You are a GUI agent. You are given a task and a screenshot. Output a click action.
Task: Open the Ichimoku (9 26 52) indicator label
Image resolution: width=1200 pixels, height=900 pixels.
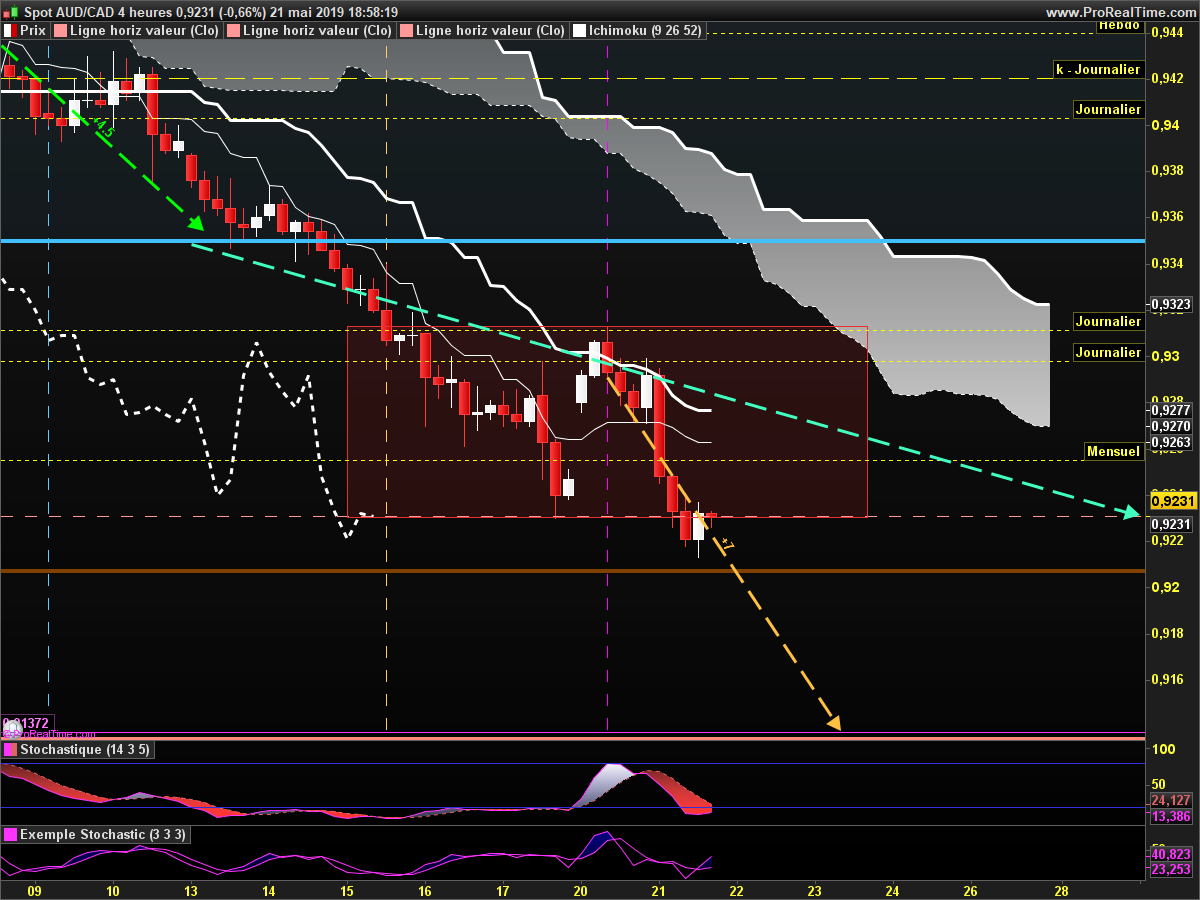646,30
